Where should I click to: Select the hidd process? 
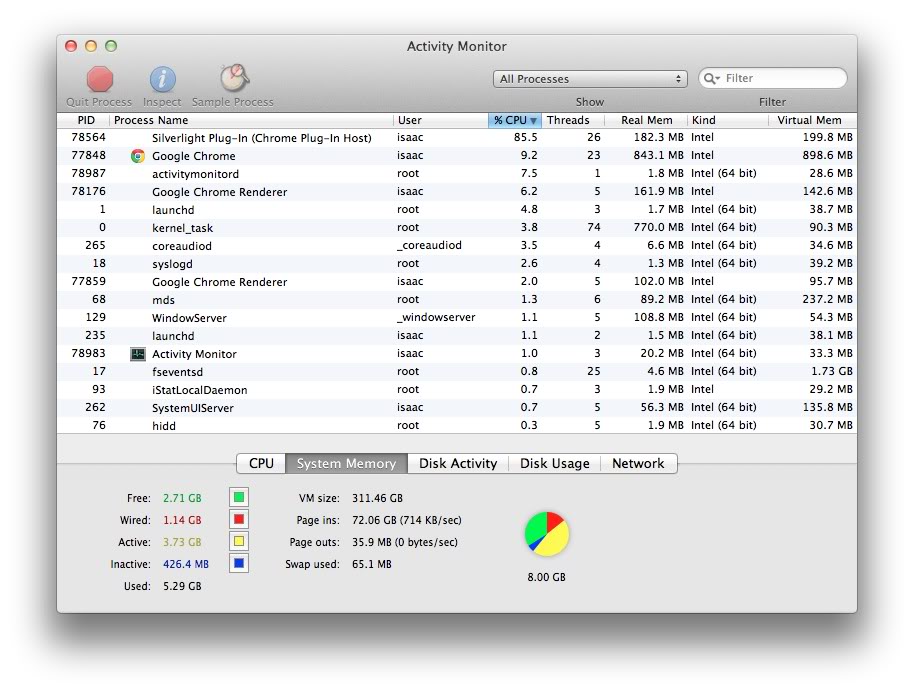(x=457, y=426)
